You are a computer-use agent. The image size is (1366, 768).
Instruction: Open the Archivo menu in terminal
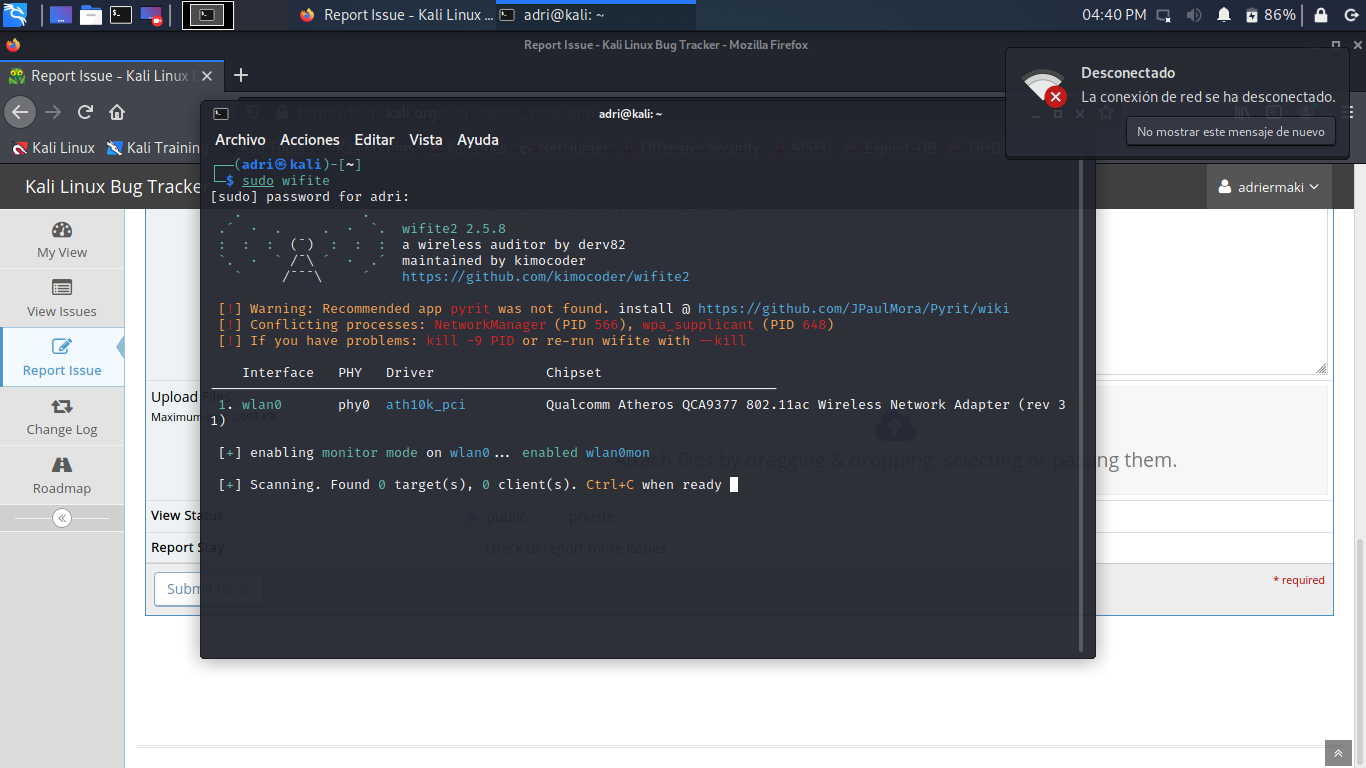tap(240, 140)
